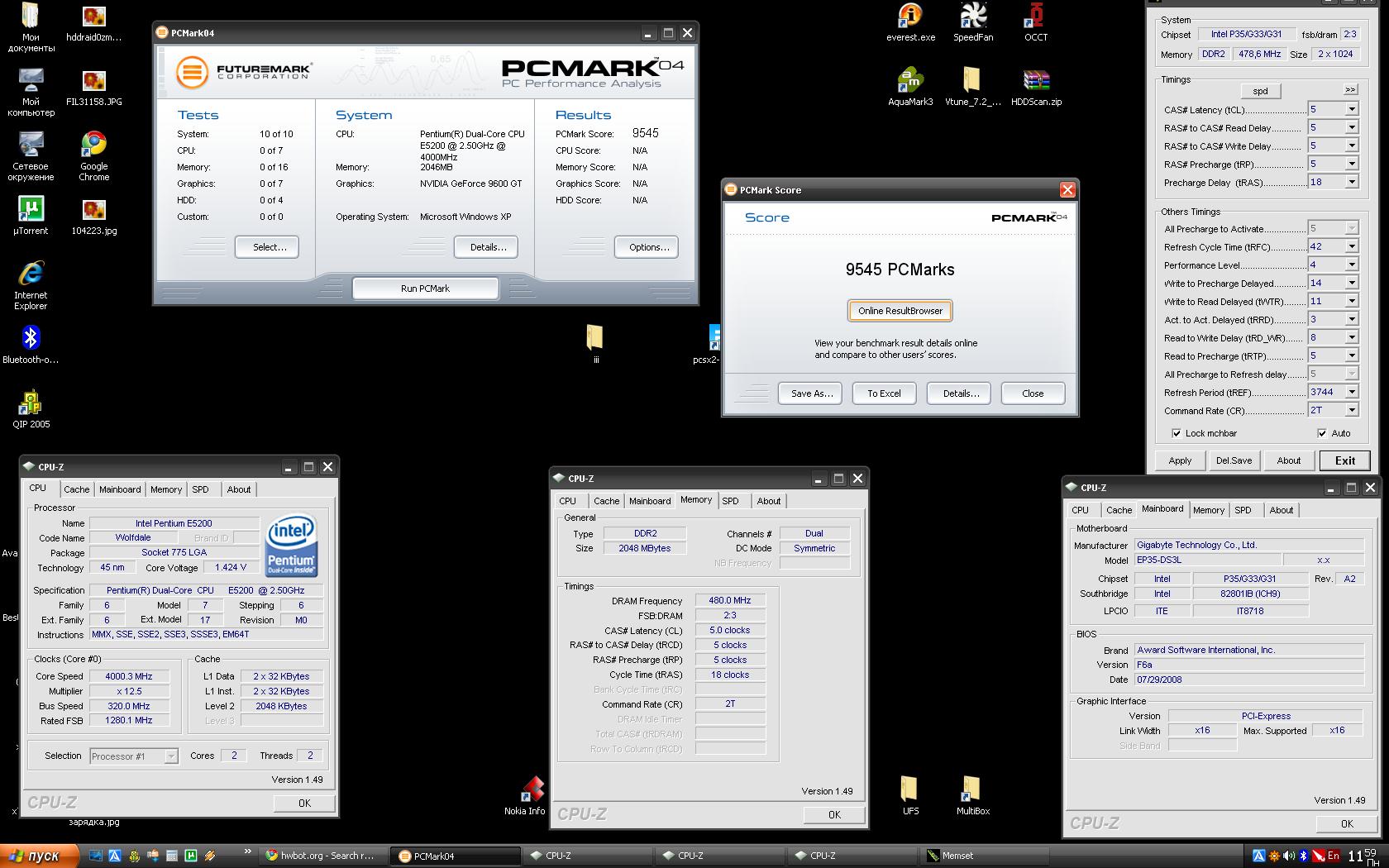Click the µTorrent quick launch icon in taskbar
Image resolution: width=1389 pixels, height=868 pixels.
(x=191, y=856)
